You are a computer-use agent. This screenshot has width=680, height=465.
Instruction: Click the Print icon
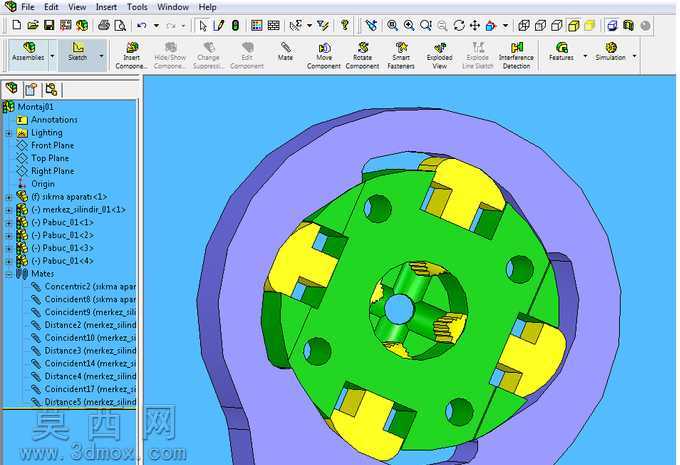coord(104,25)
